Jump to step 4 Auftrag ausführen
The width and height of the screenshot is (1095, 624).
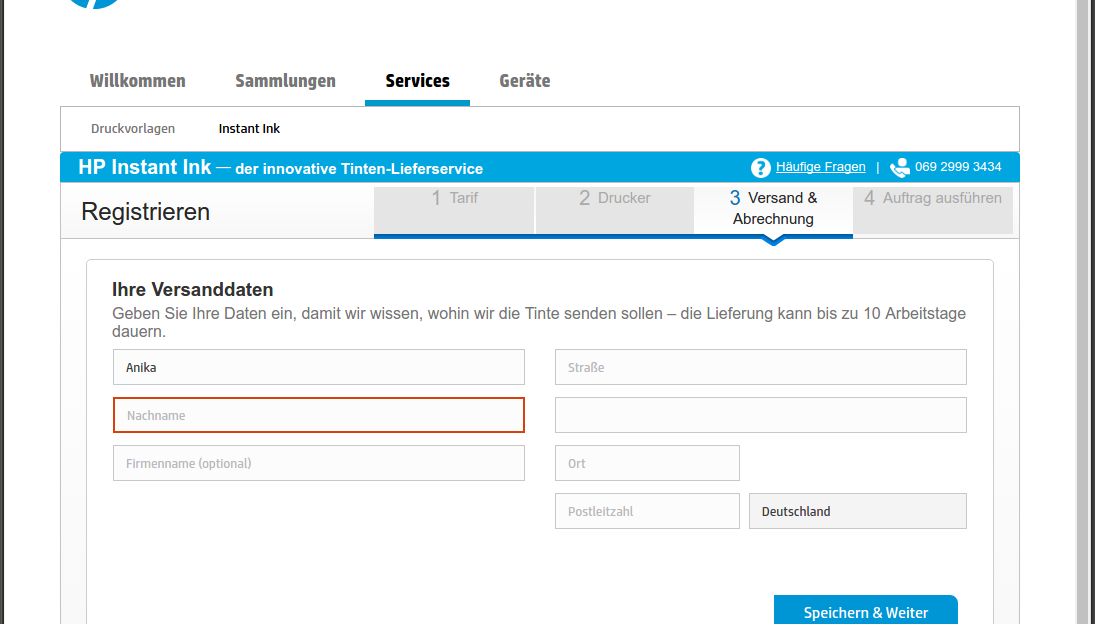pos(933,210)
